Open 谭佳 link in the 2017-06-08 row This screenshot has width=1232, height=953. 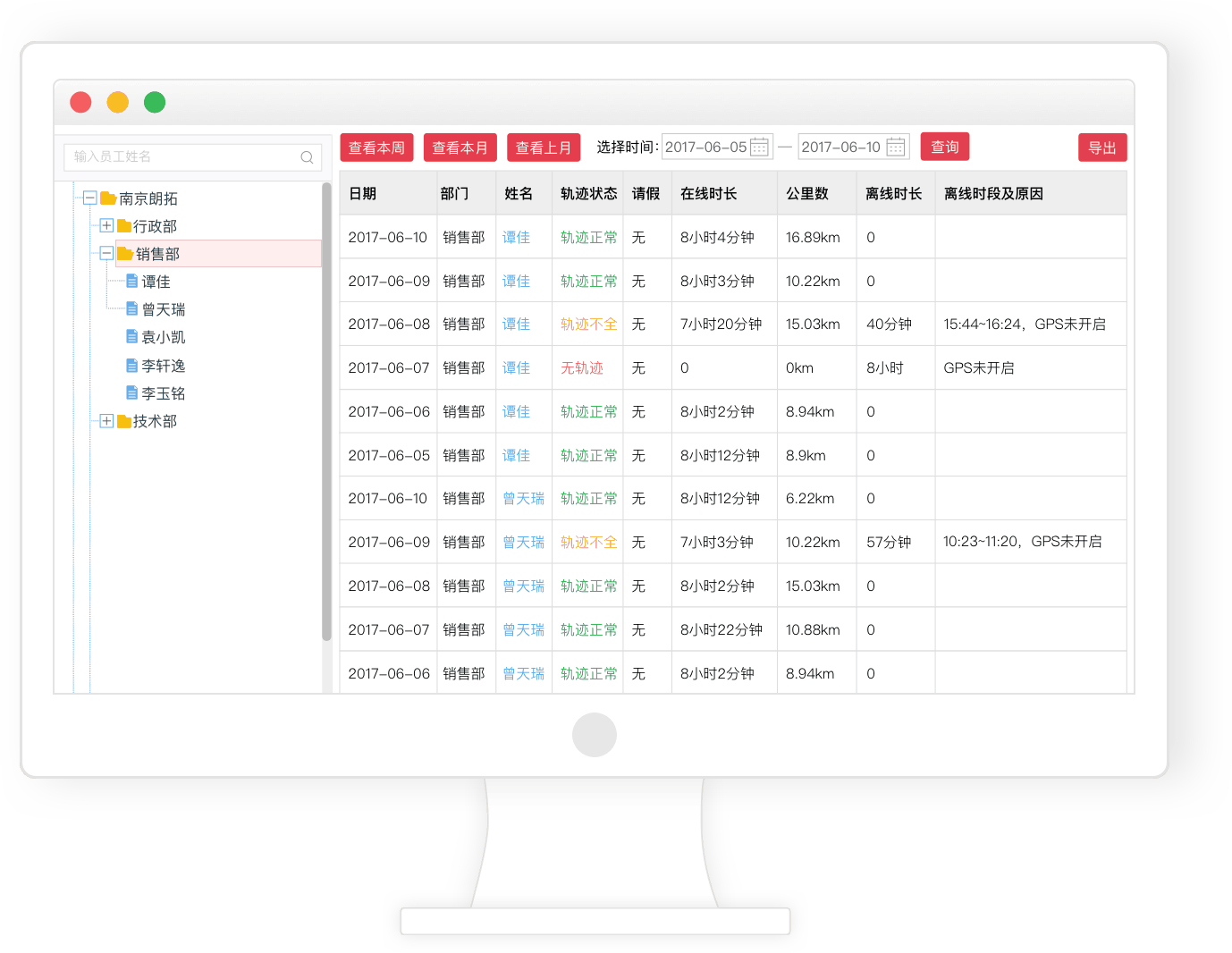pos(516,324)
